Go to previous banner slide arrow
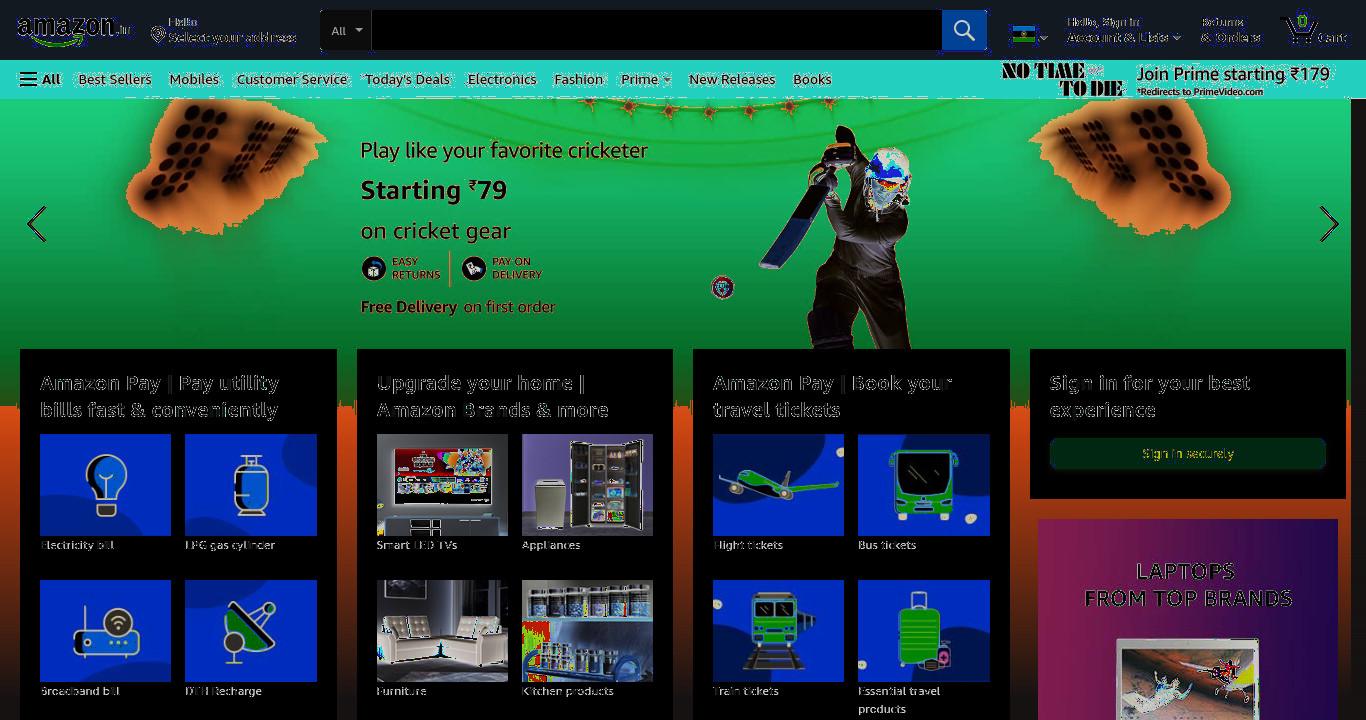This screenshot has width=1366, height=720. (x=37, y=224)
